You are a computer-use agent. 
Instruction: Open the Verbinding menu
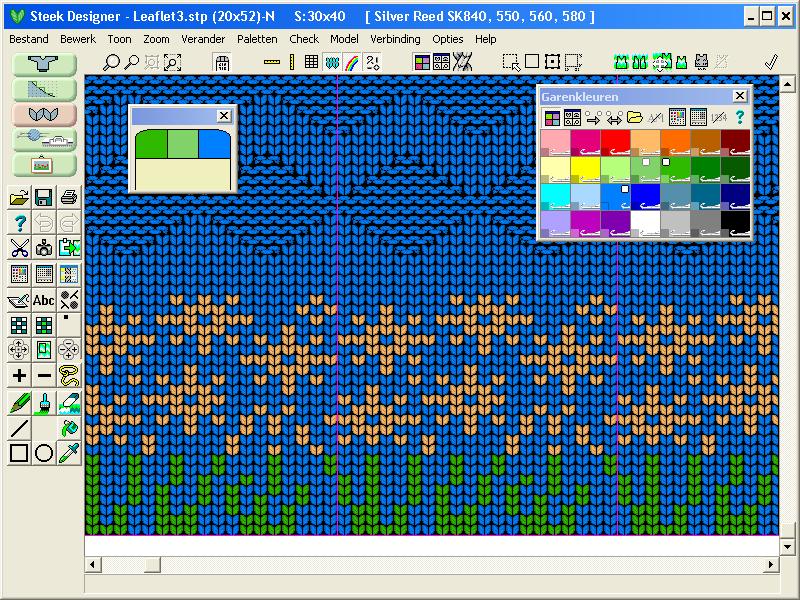click(395, 39)
